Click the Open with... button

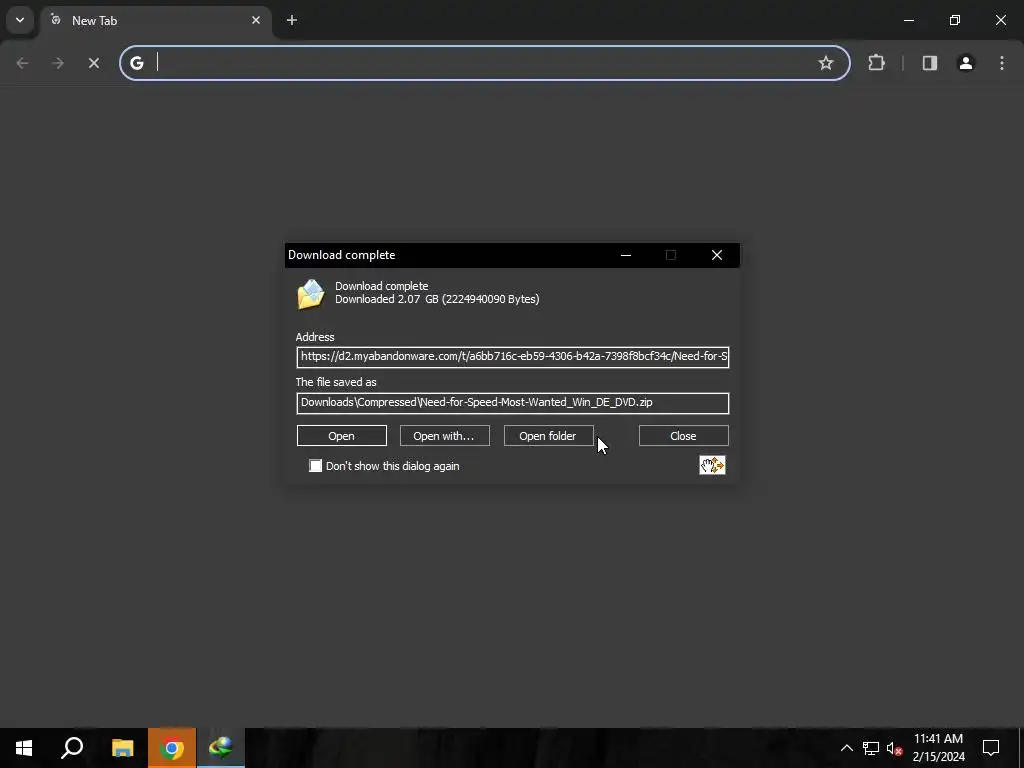[x=444, y=436]
